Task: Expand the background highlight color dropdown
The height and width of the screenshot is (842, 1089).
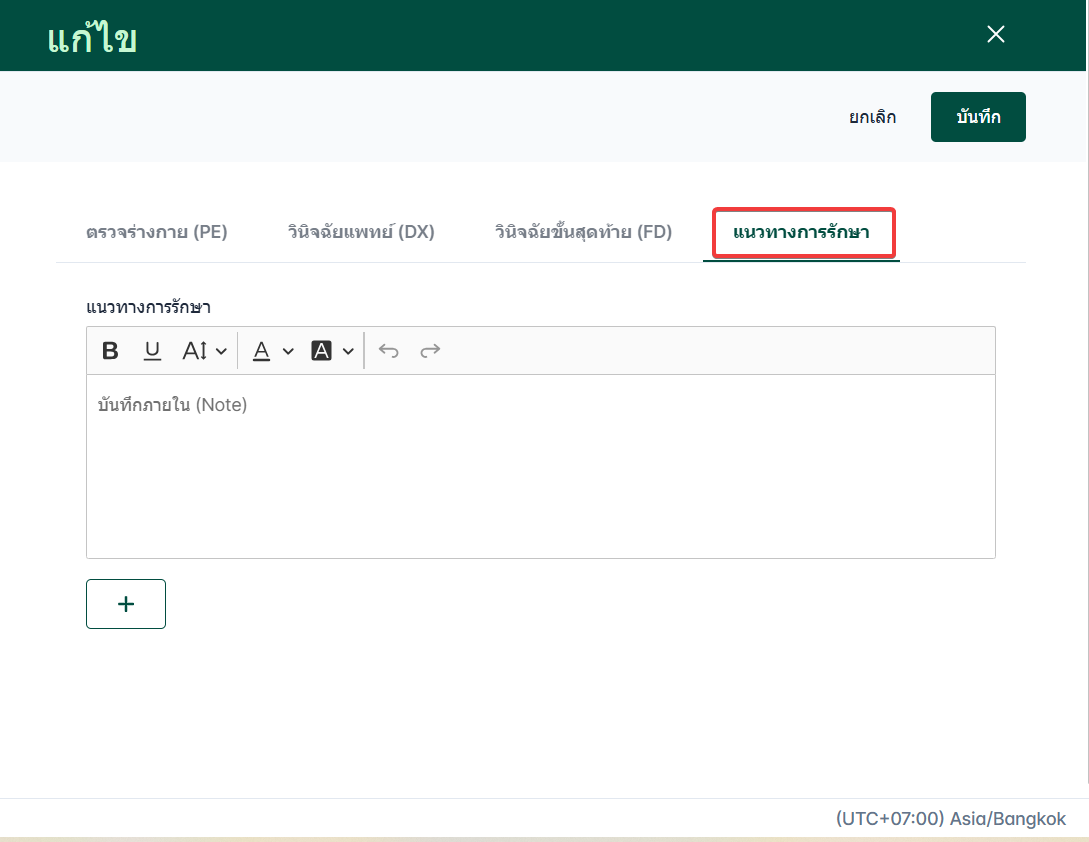Action: coord(348,352)
